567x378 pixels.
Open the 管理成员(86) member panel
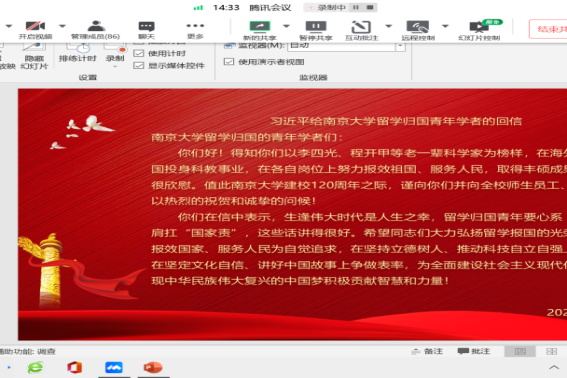point(95,30)
